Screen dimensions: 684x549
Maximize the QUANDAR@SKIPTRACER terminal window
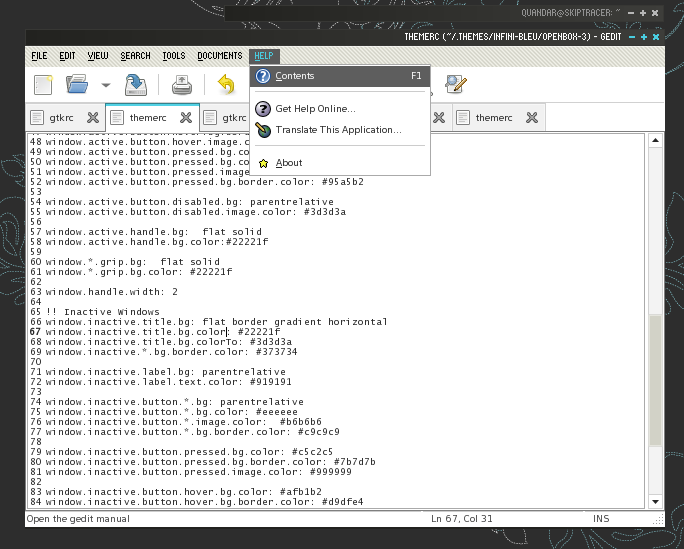pyautogui.click(x=643, y=13)
